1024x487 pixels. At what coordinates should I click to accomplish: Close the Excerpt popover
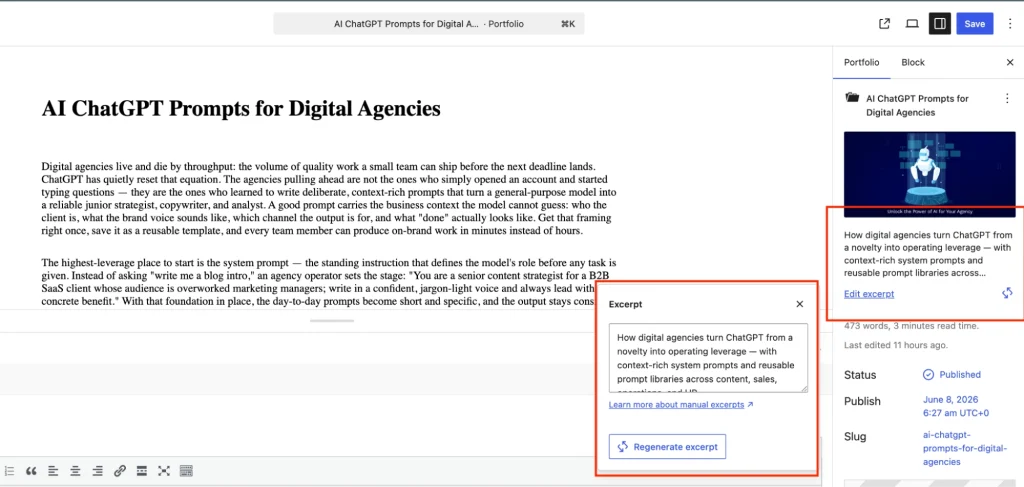[799, 304]
